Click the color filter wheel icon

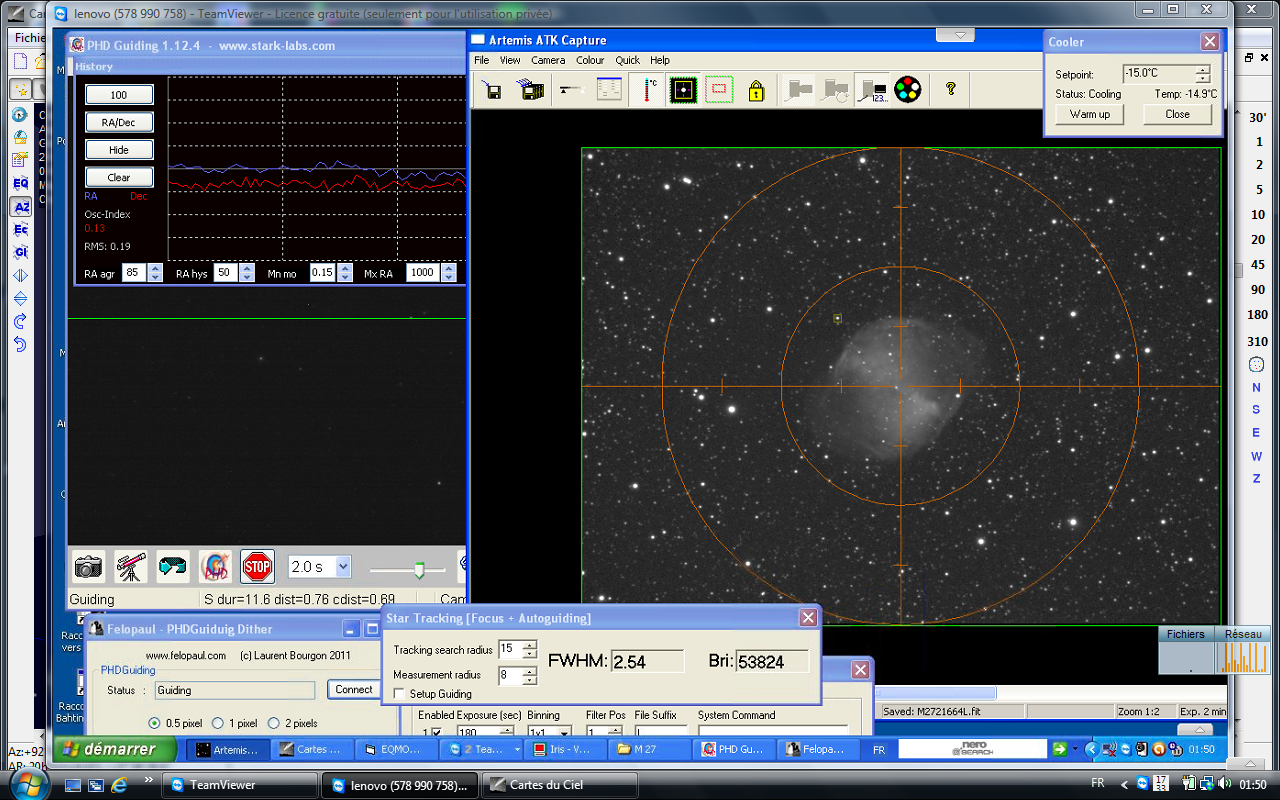907,90
